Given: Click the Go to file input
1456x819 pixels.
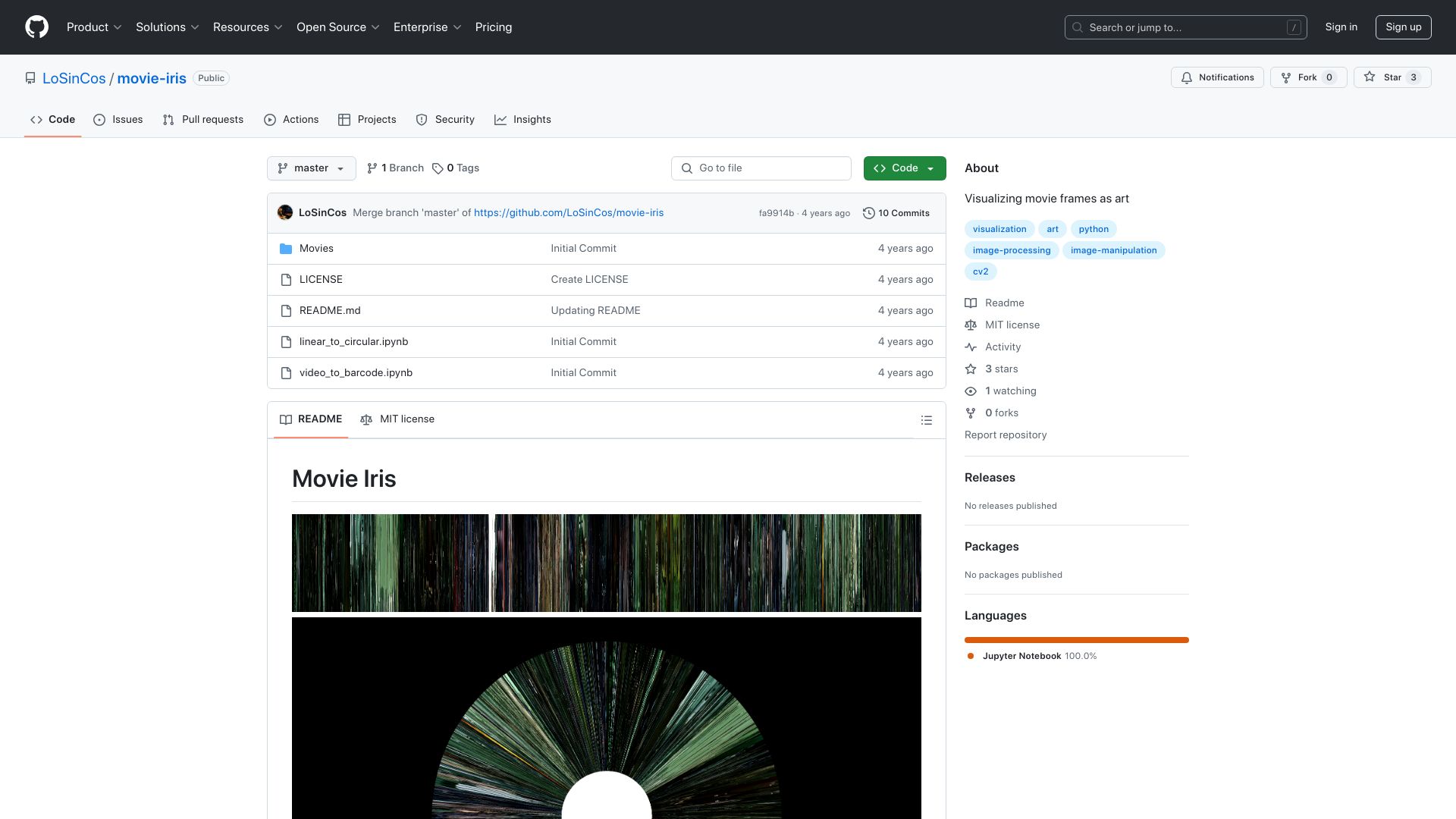Looking at the screenshot, I should (x=761, y=168).
